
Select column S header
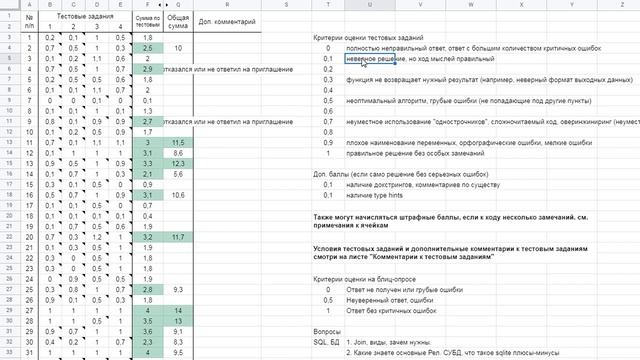tap(286, 5)
